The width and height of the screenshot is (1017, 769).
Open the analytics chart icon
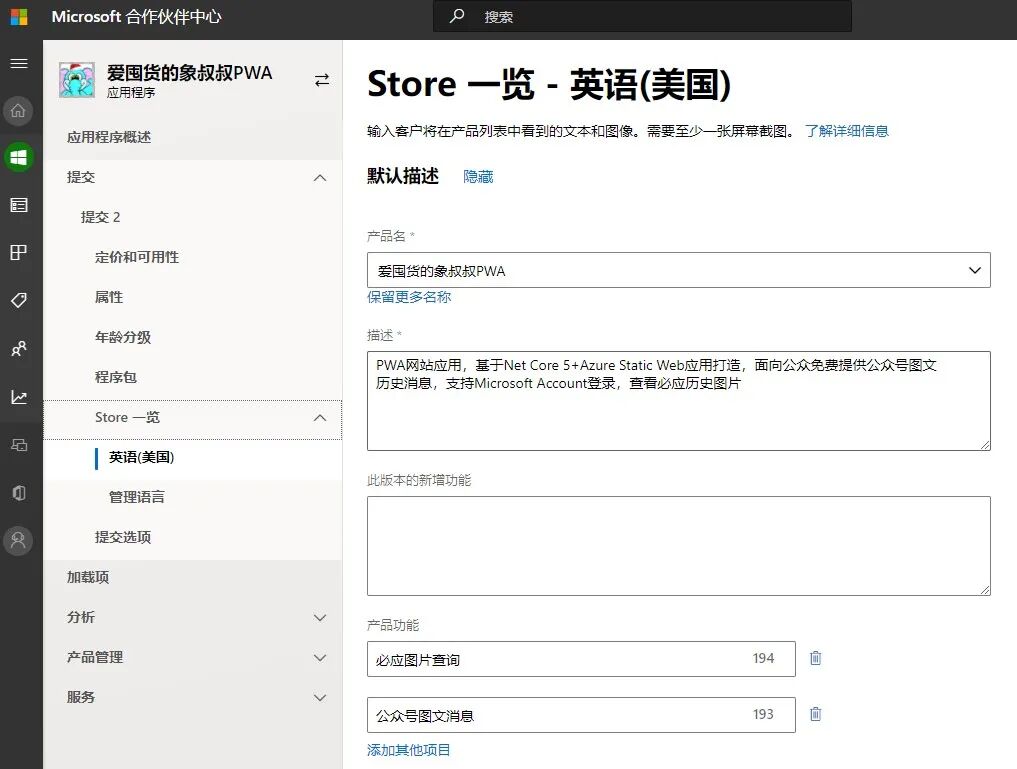click(18, 396)
